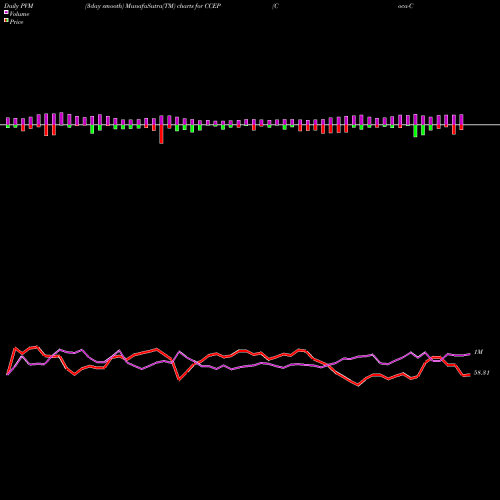Click the '1M' volume line end label
The height and width of the screenshot is (500, 500).
click(478, 352)
